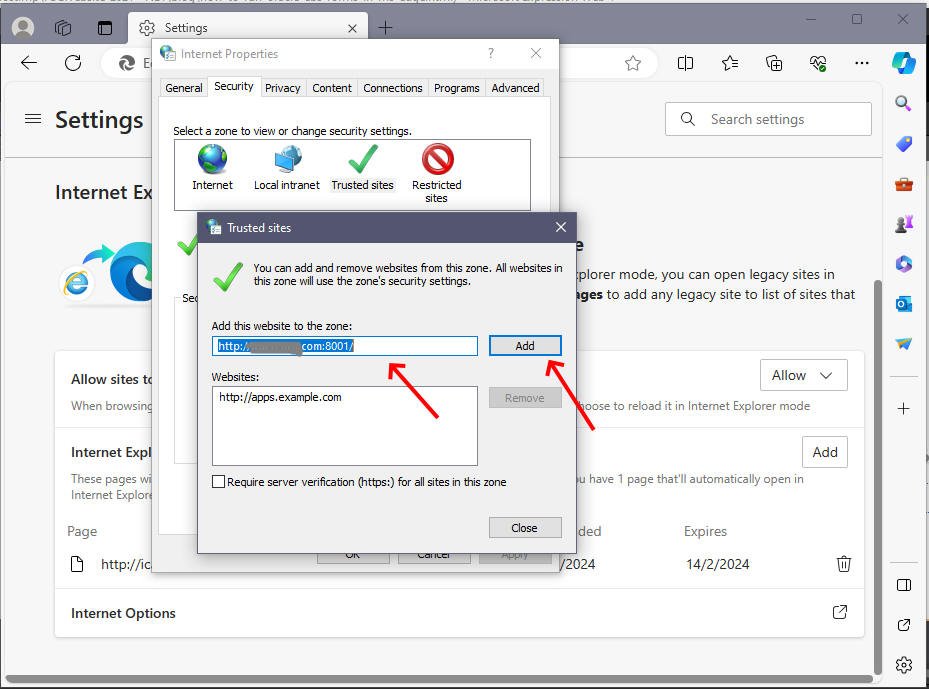Open the Drop paper plane sidebar icon

[x=904, y=344]
